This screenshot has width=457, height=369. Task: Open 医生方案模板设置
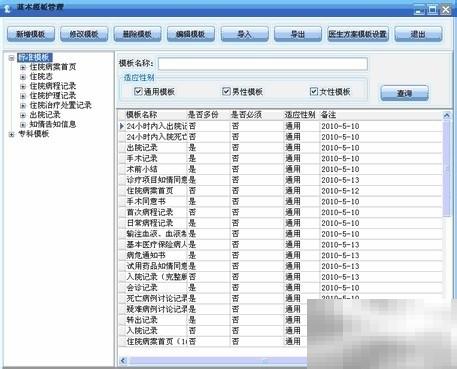358,34
